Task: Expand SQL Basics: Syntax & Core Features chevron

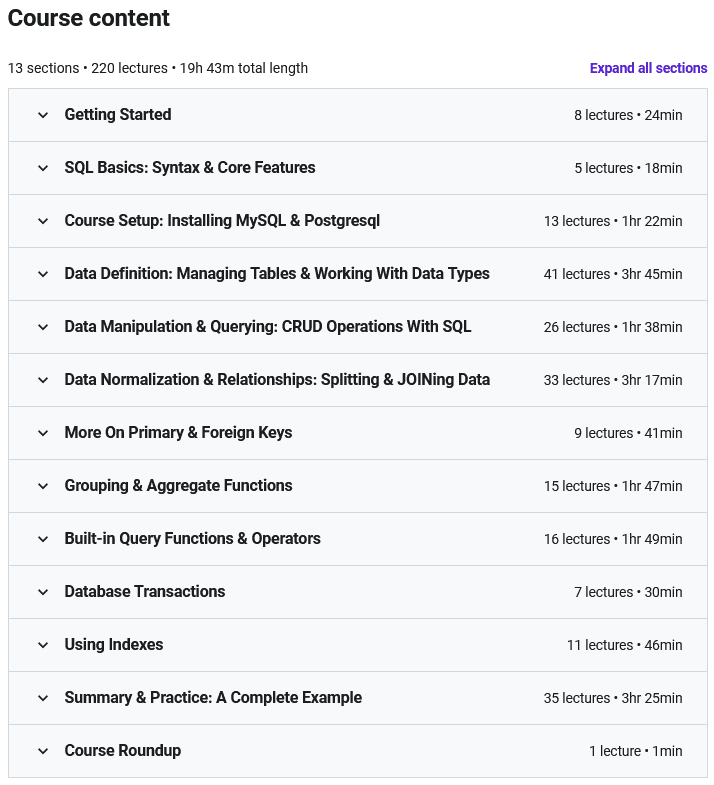Action: click(43, 168)
